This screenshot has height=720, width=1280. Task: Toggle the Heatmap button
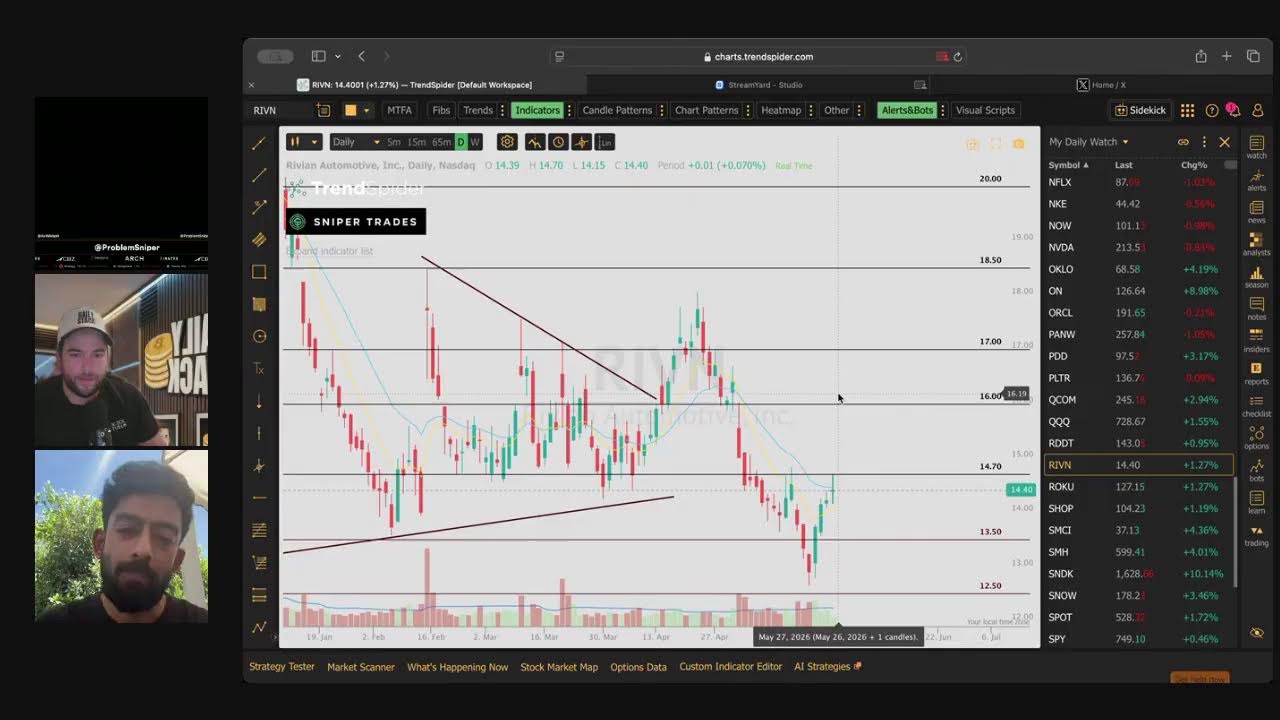(781, 110)
